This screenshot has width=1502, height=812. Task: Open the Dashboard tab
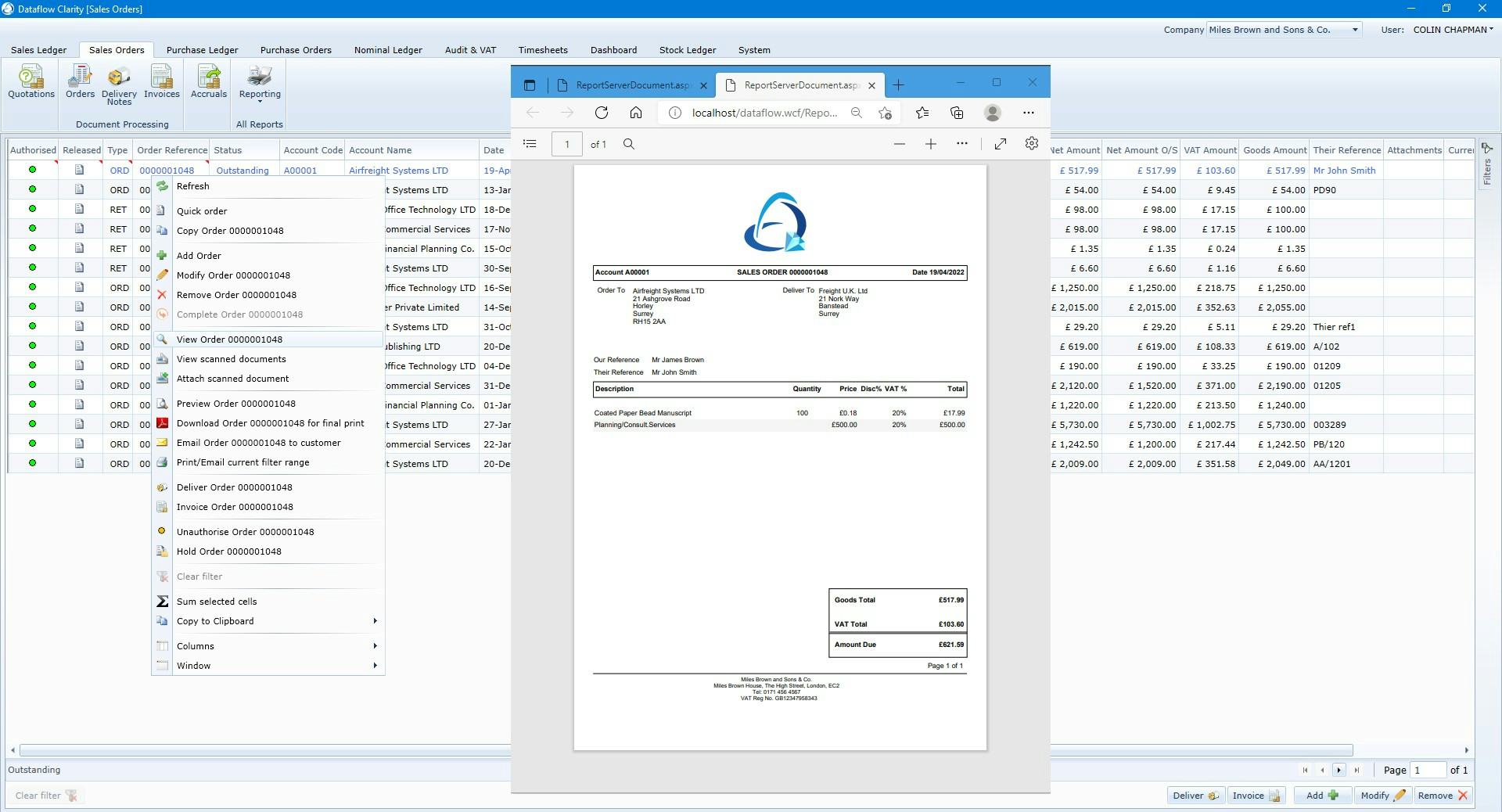(x=613, y=50)
